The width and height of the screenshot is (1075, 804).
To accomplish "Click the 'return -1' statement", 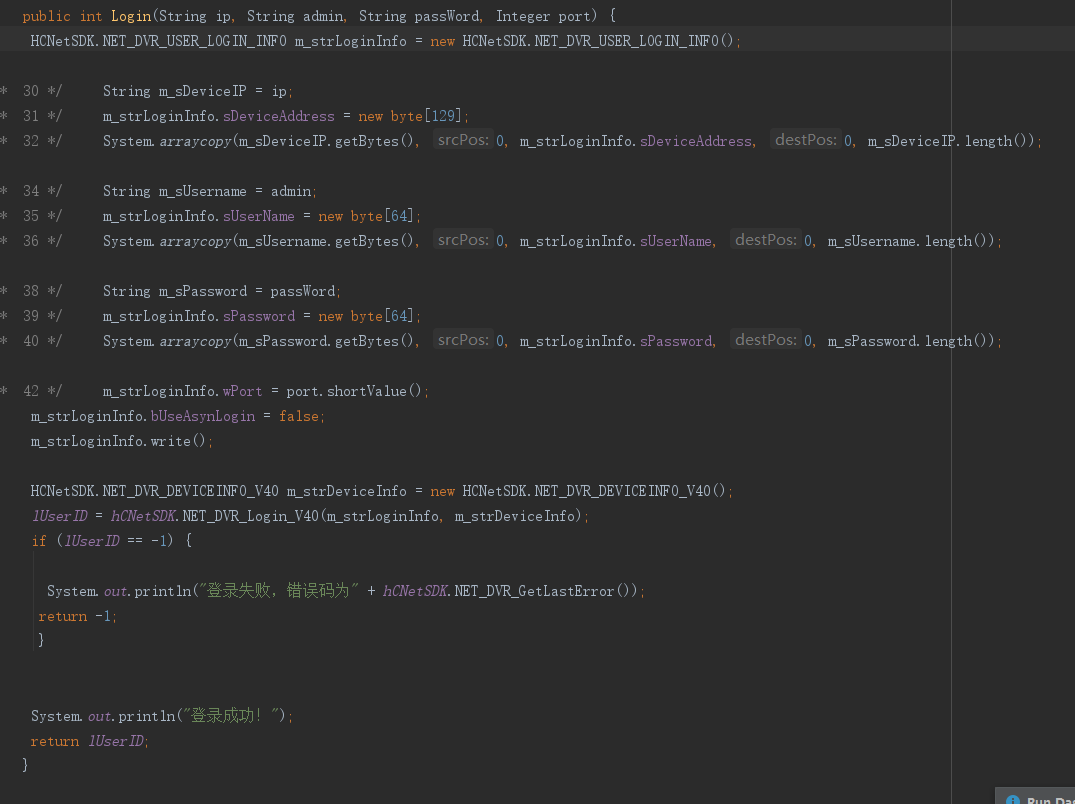I will [x=75, y=616].
